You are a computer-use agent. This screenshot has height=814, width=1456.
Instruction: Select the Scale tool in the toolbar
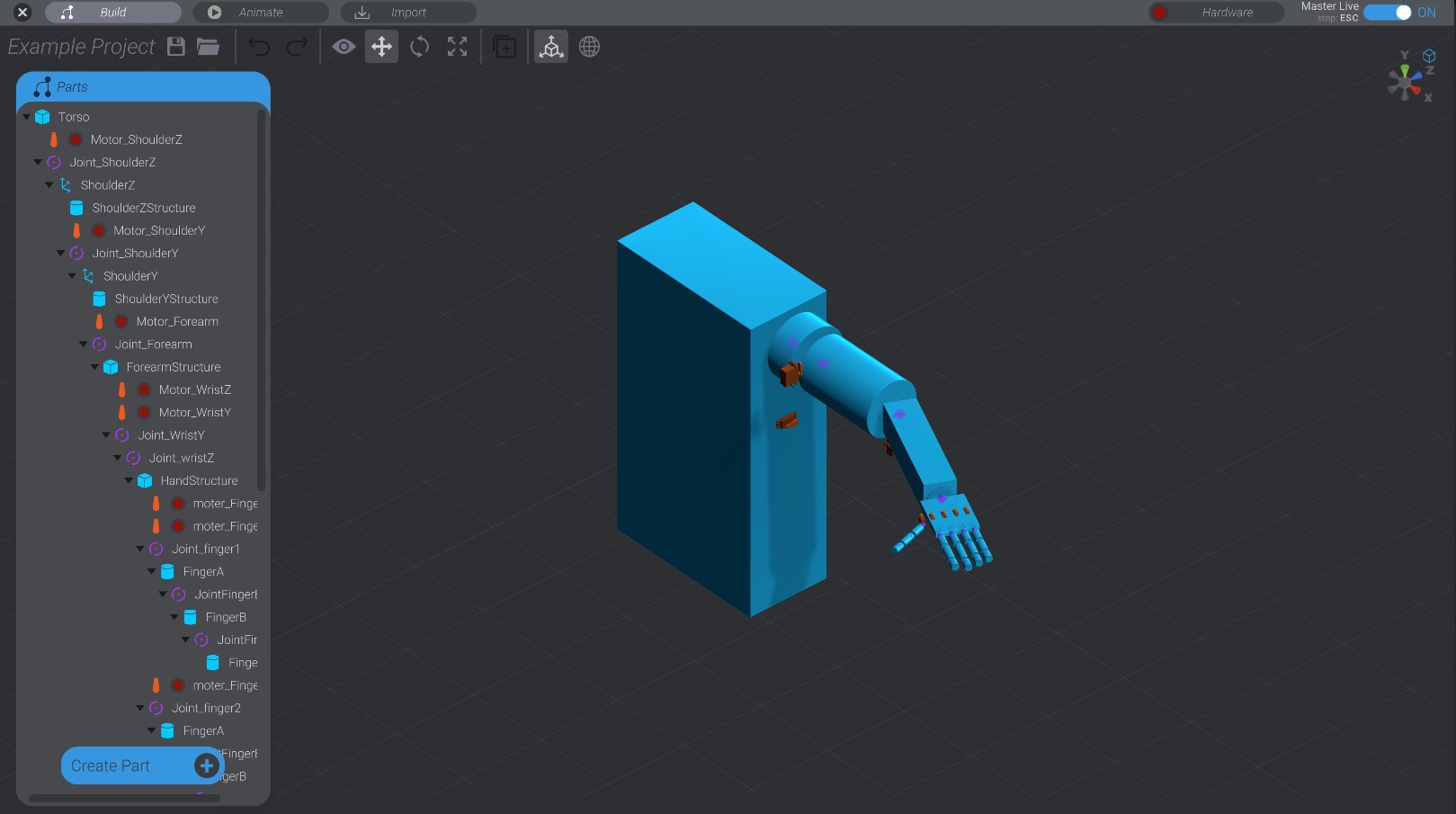tap(457, 47)
